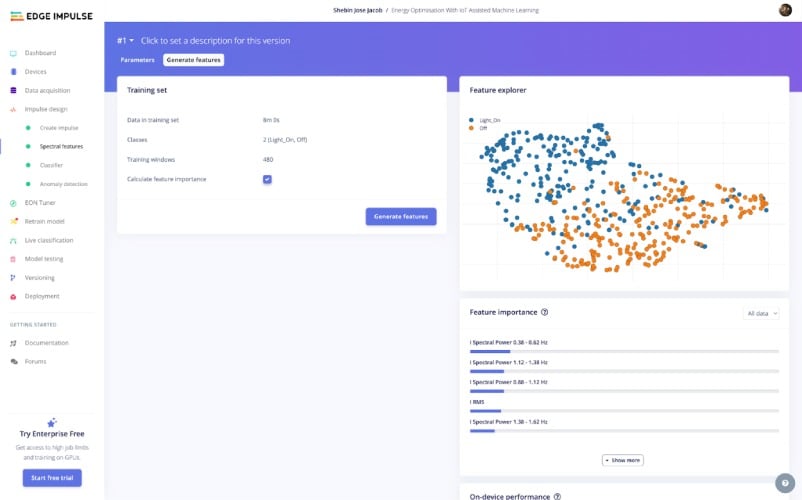Click green dot beside Classifier
The width and height of the screenshot is (802, 500).
coord(28,165)
